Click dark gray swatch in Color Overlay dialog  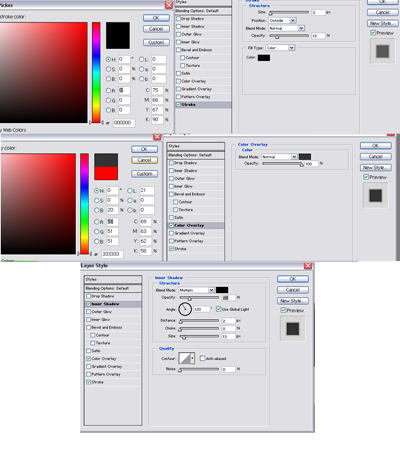click(305, 157)
